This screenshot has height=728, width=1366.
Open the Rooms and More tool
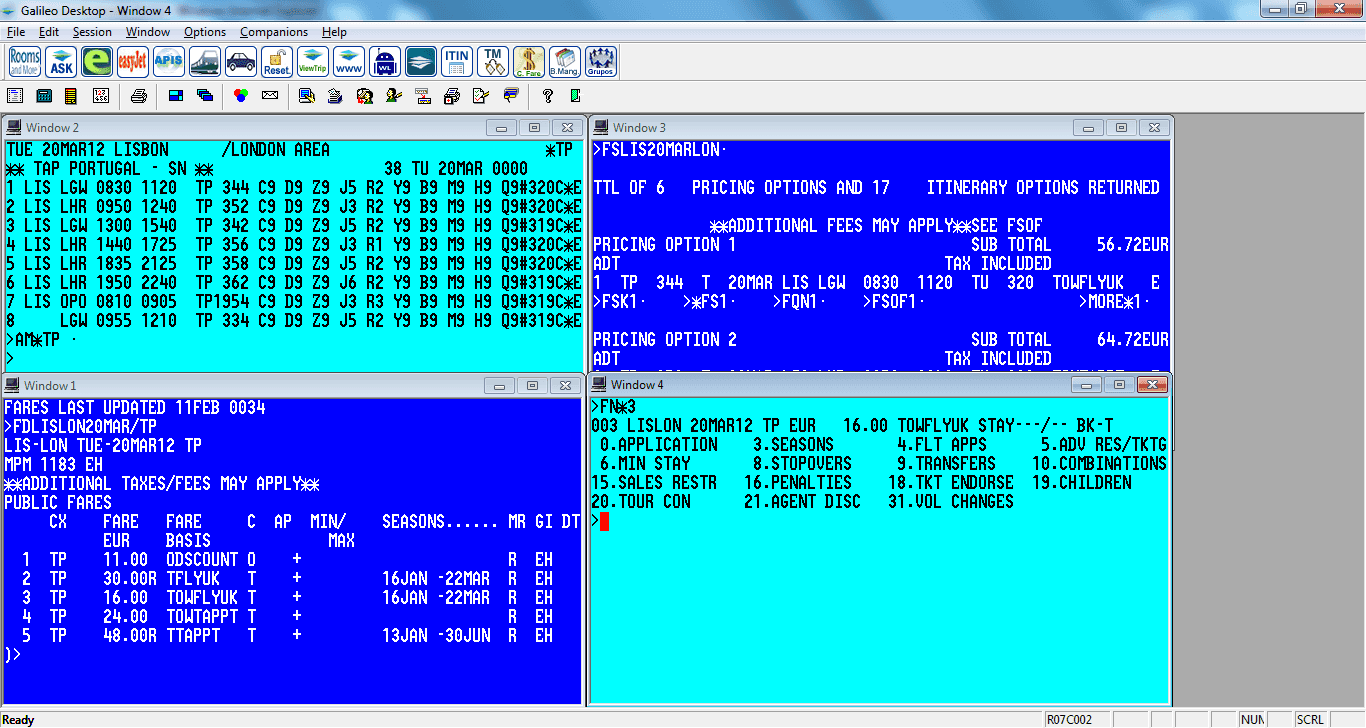click(x=25, y=62)
